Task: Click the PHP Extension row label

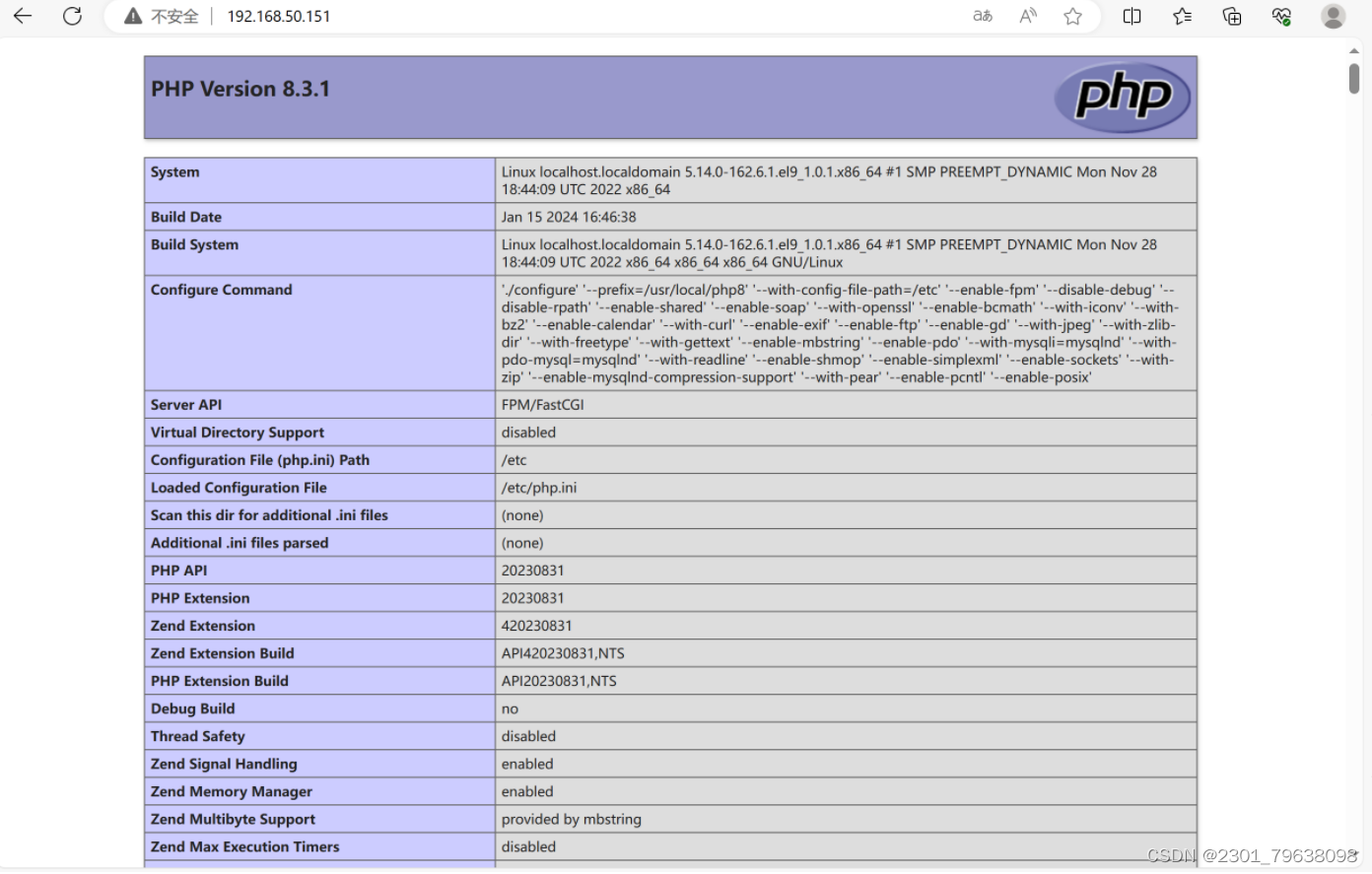Action: click(200, 598)
